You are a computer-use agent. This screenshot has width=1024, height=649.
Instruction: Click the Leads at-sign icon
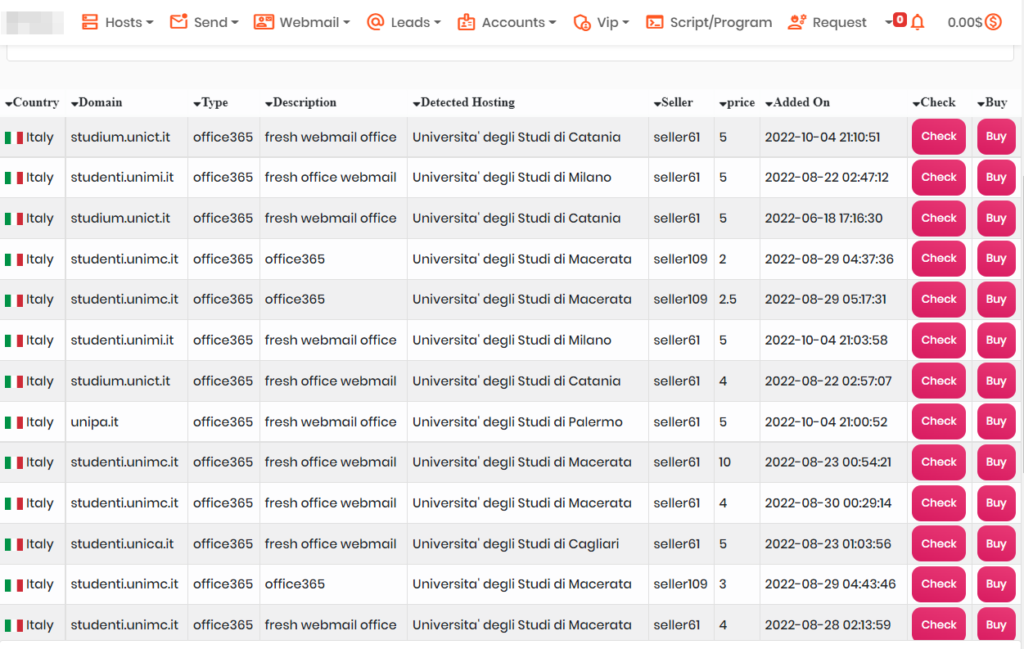tap(376, 22)
